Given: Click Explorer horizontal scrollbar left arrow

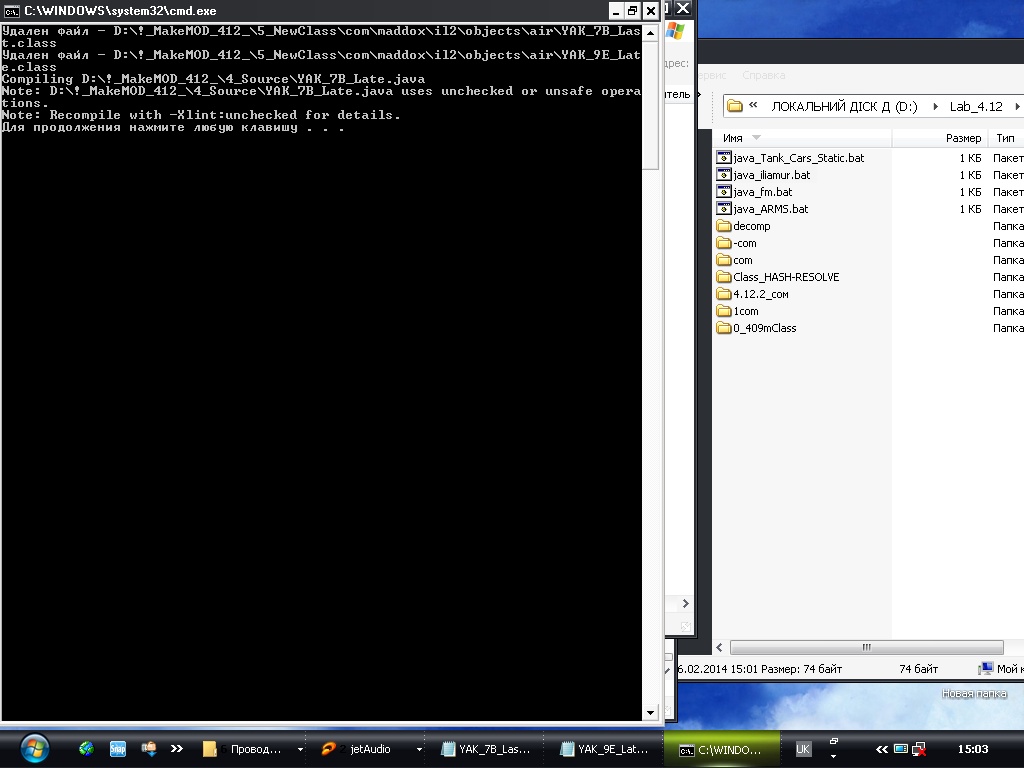Looking at the screenshot, I should point(719,647).
